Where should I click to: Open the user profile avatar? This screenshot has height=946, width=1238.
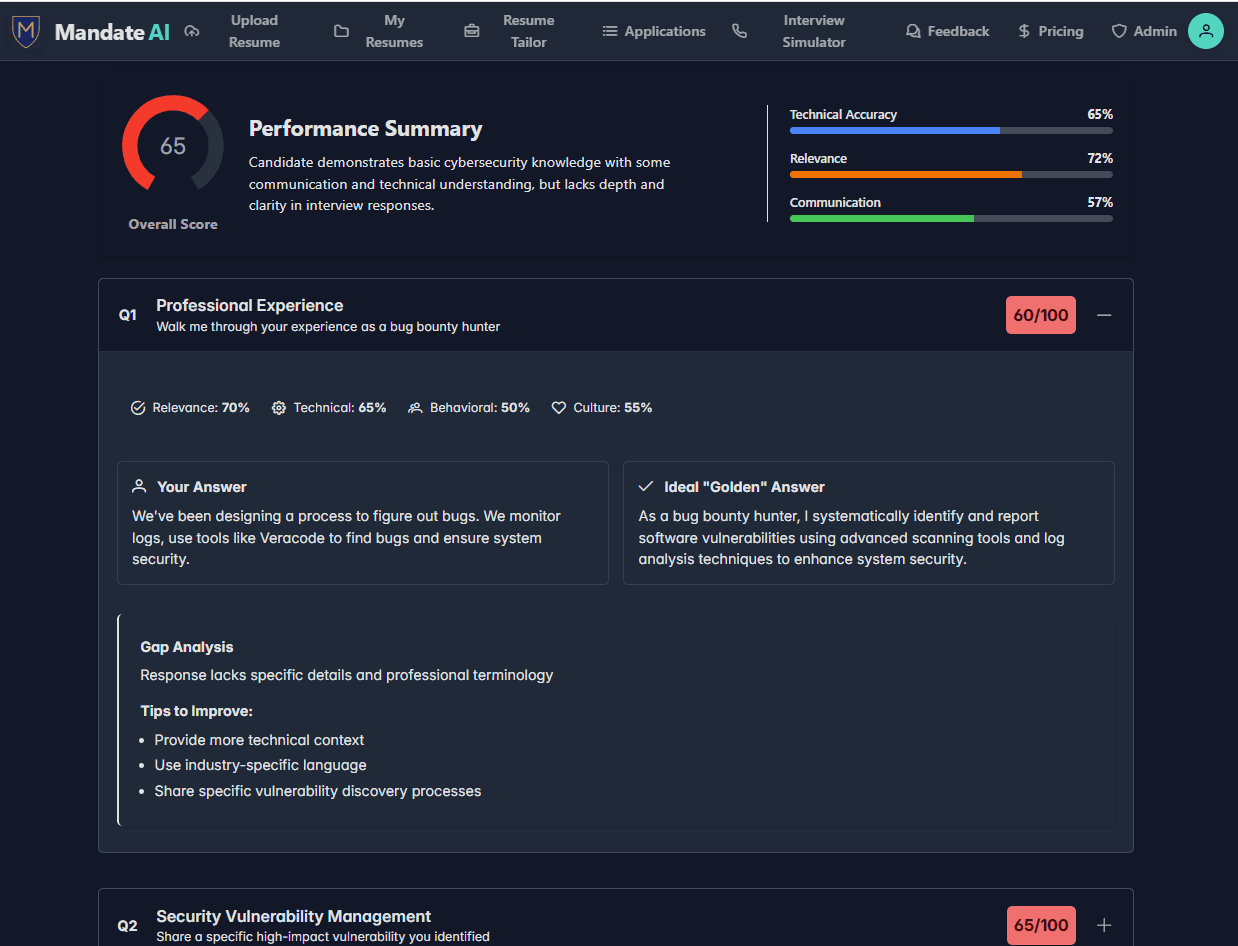coord(1206,31)
